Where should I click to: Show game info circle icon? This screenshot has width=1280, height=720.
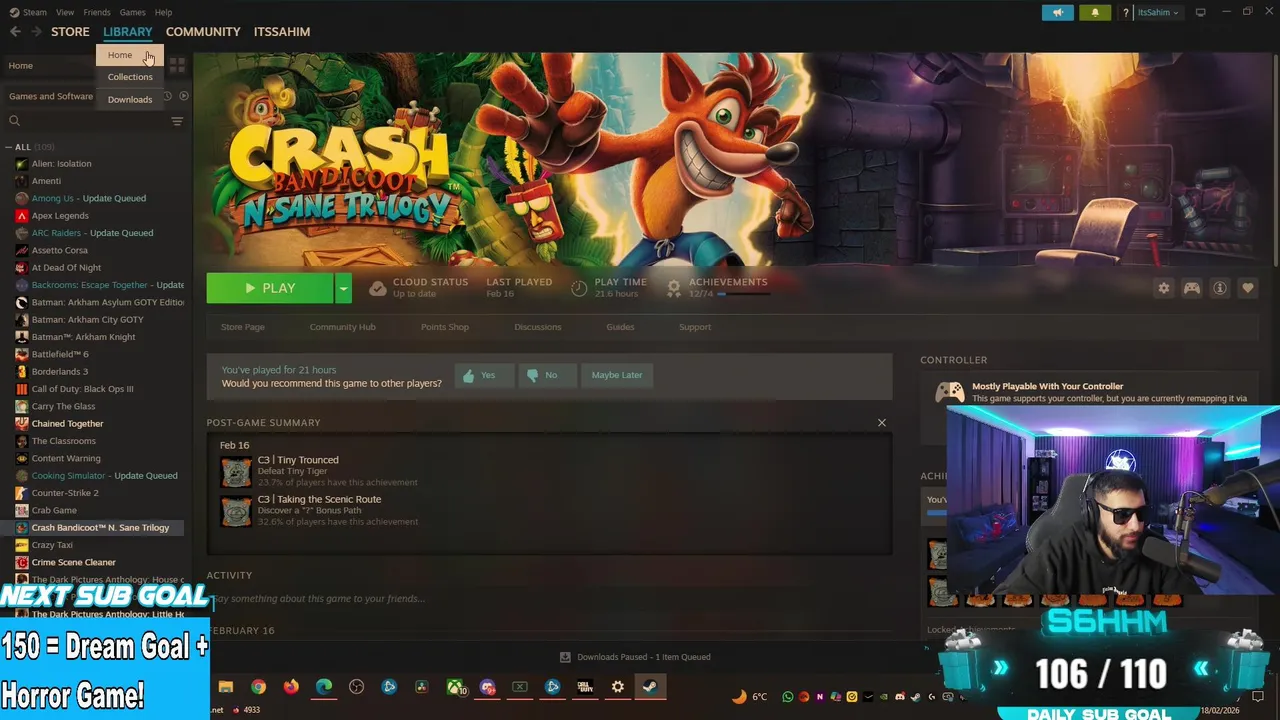[x=1219, y=288]
